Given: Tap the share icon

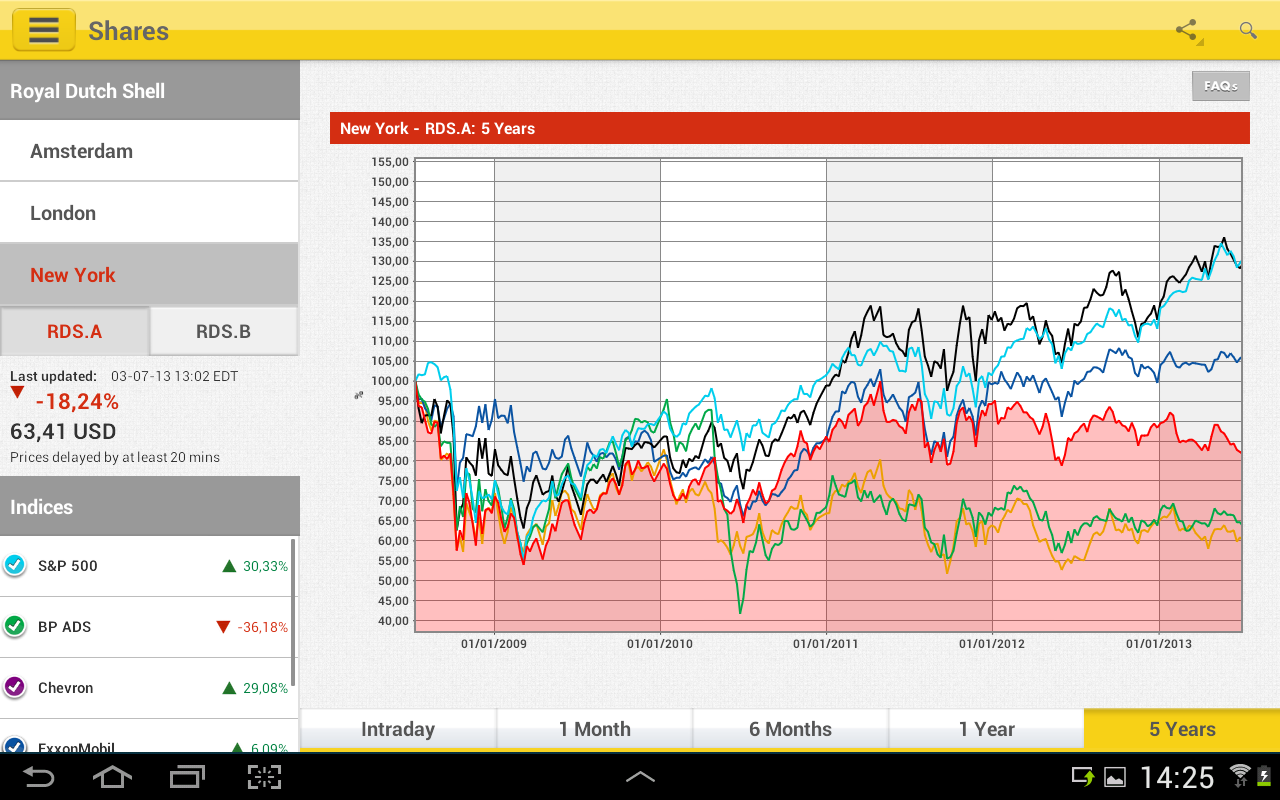Looking at the screenshot, I should 1187,30.
